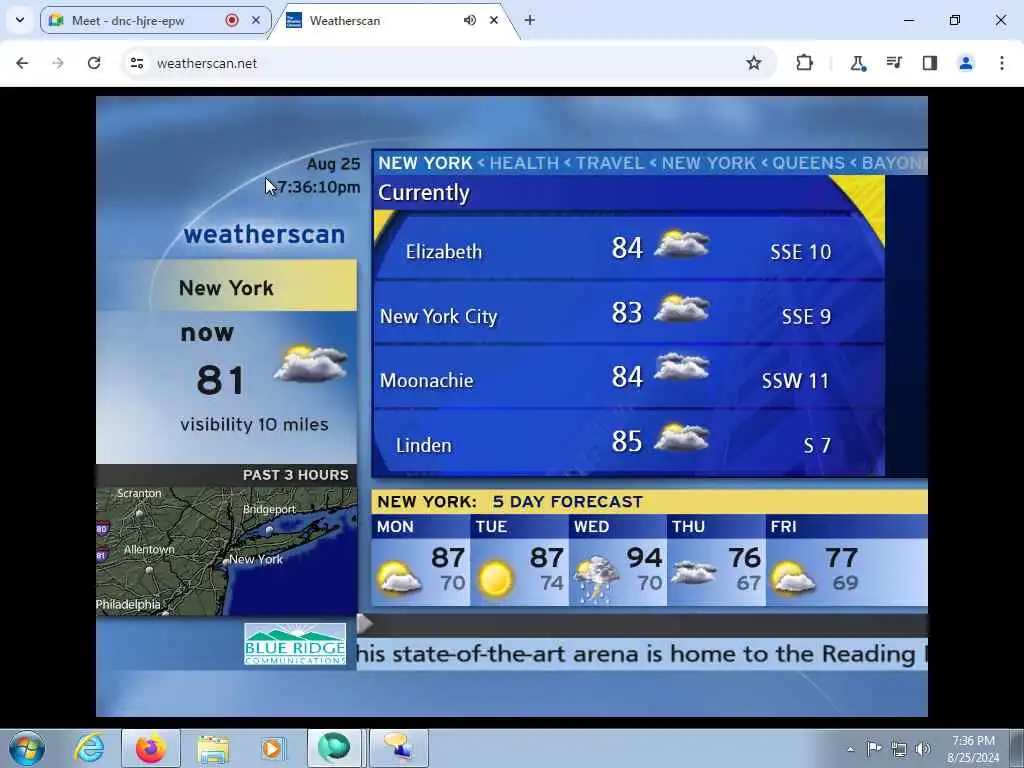Click the Elizabeth conditions row

[629, 249]
